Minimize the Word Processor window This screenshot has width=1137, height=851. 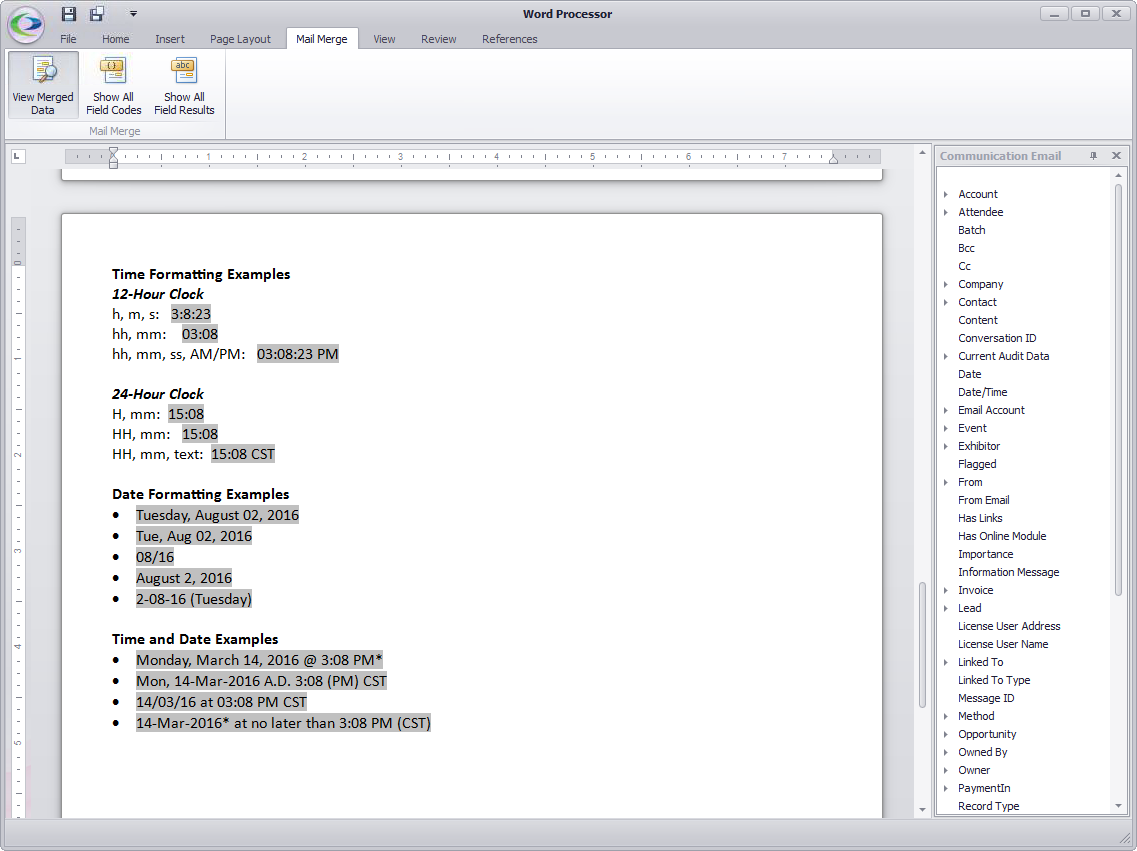[1054, 13]
